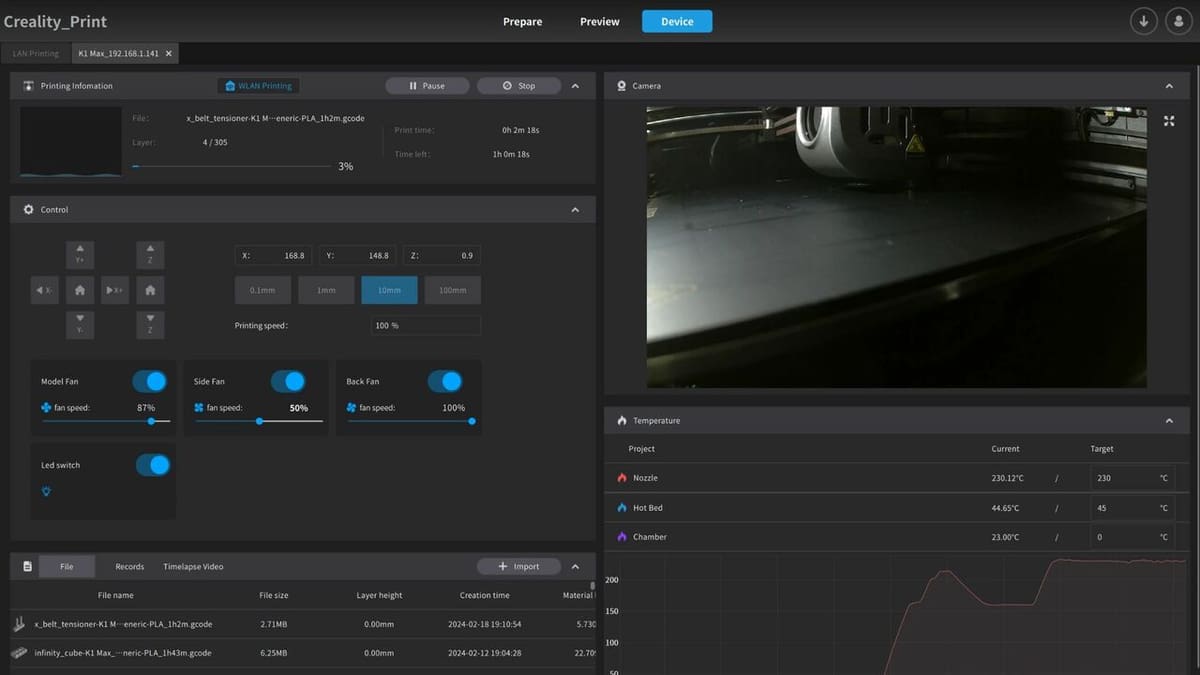Screen dimensions: 1200x675
Task: Click the Camera panel icon
Action: click(621, 86)
